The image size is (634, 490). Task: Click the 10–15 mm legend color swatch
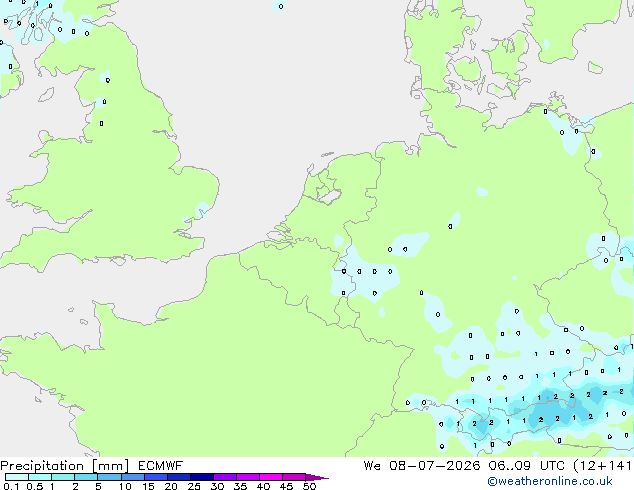click(x=132, y=477)
